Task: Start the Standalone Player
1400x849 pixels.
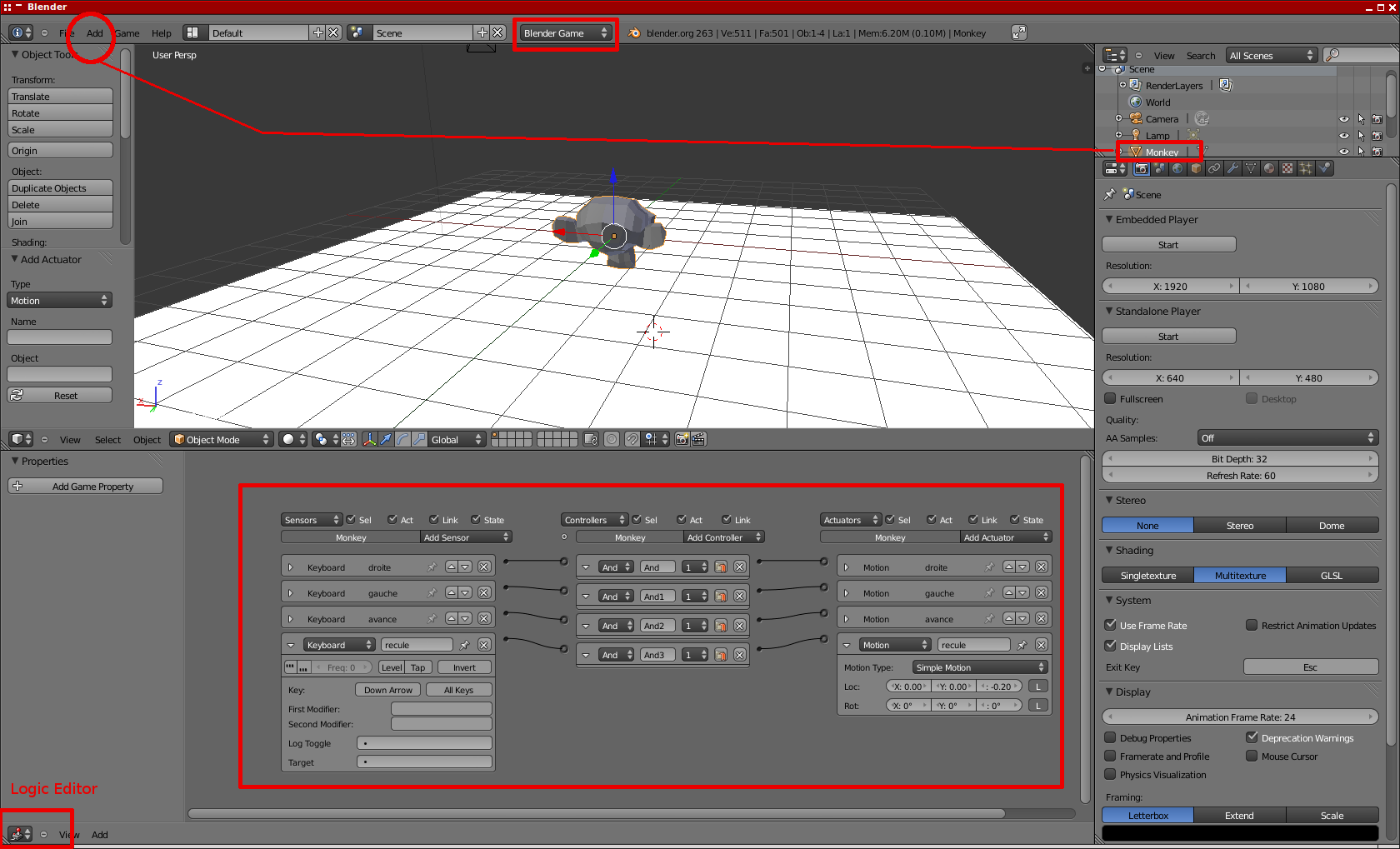Action: [1168, 336]
